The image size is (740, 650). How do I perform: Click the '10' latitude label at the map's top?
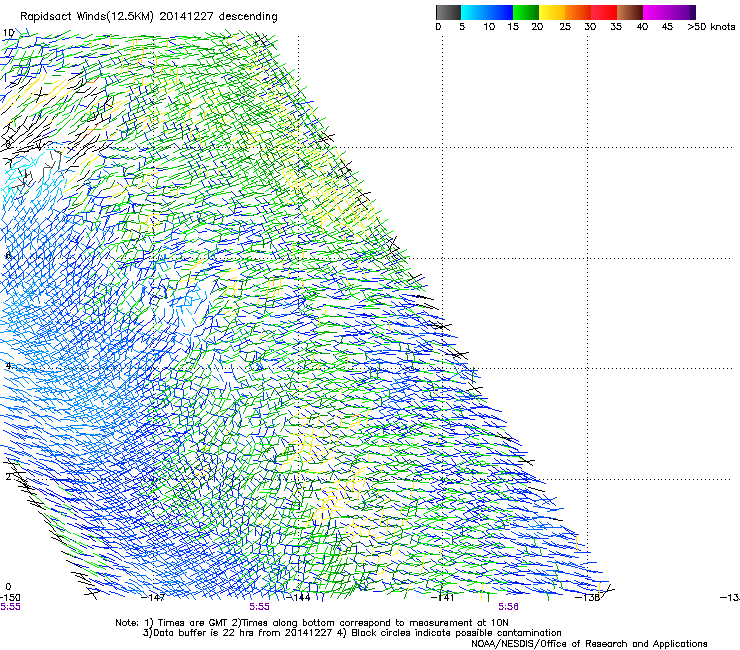tap(8, 33)
